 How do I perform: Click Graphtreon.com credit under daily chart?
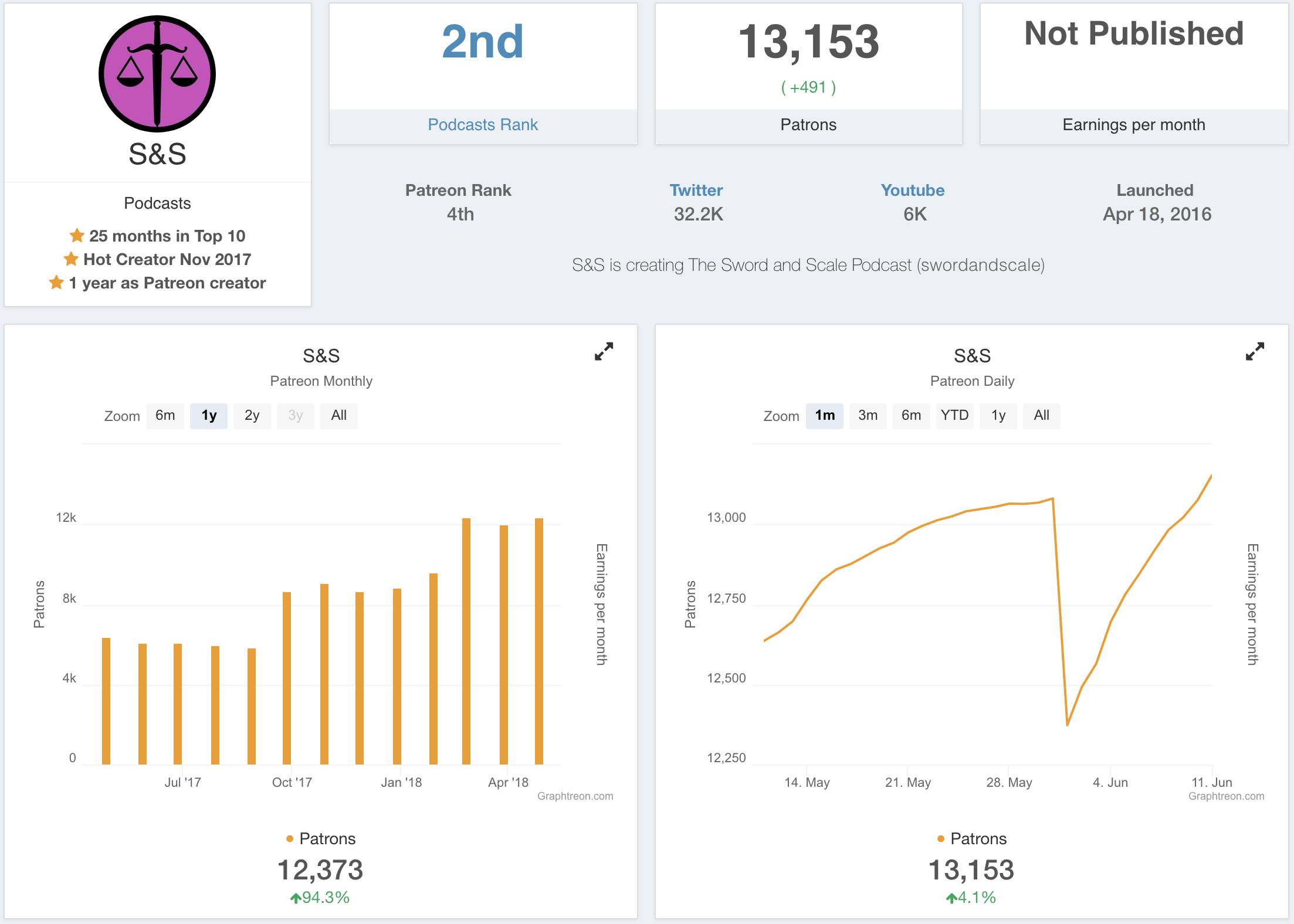click(x=1226, y=796)
